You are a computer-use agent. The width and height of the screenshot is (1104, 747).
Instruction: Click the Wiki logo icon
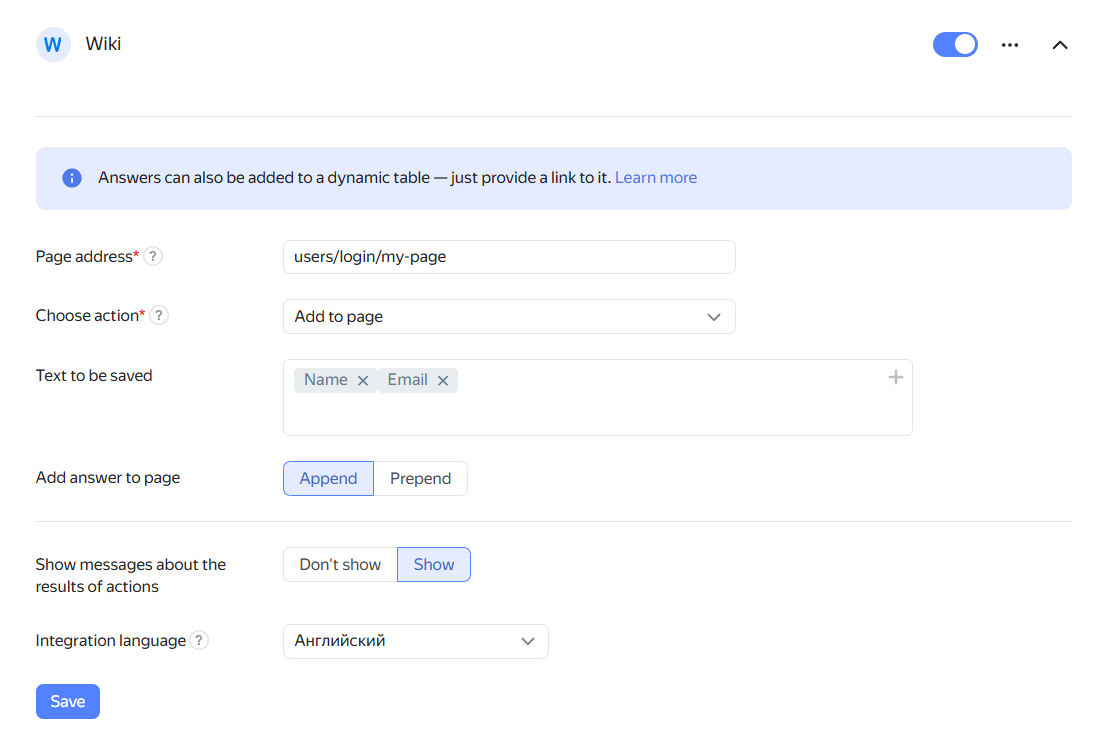coord(53,45)
